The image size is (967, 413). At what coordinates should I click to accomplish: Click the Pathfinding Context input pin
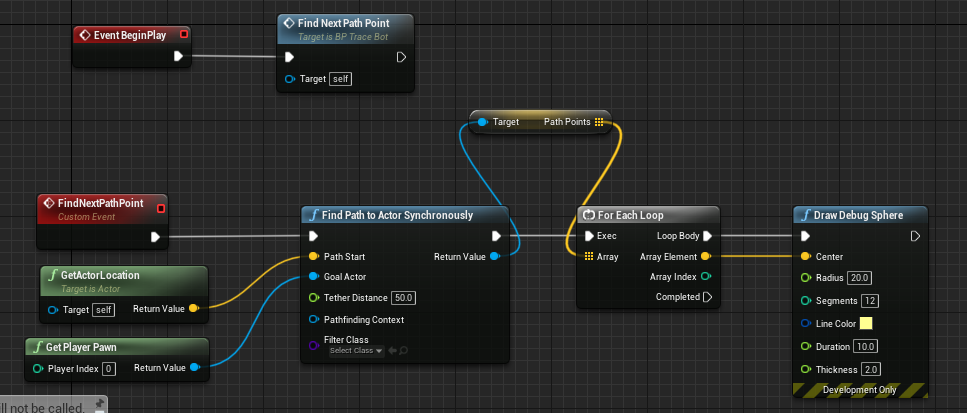coord(313,319)
